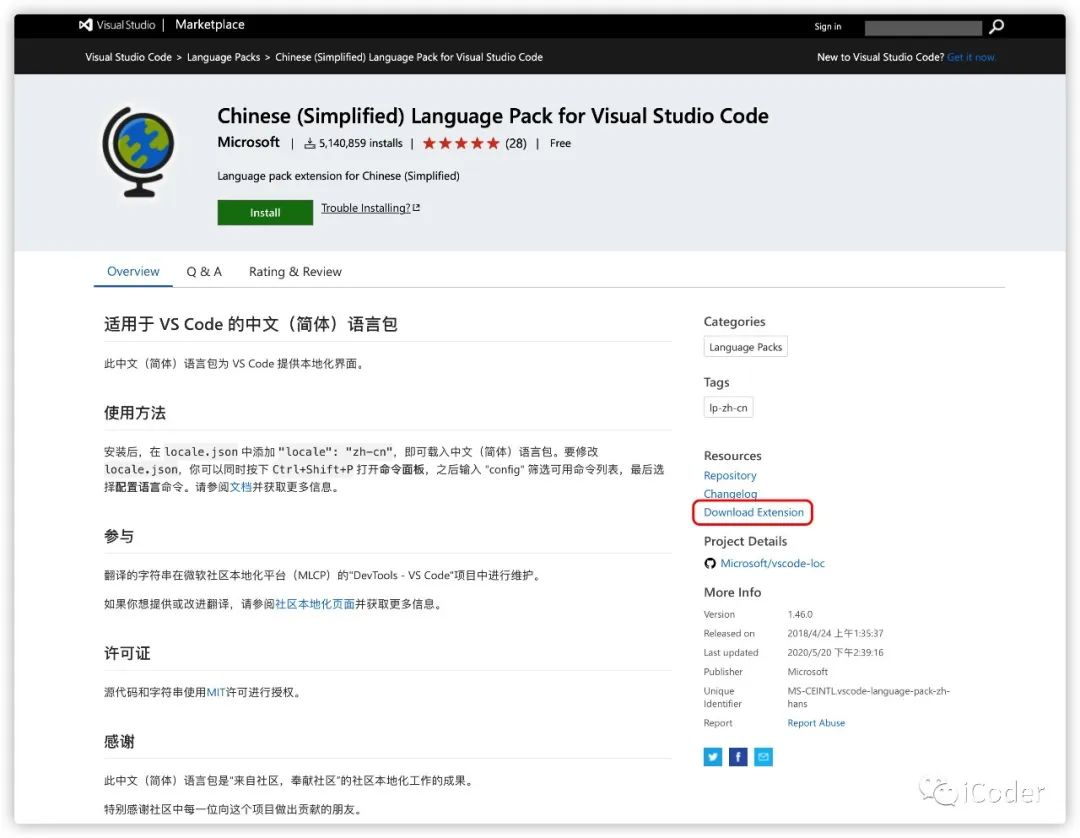Click the Download Extension link
Viewport: 1080px width, 838px height.
click(x=754, y=512)
